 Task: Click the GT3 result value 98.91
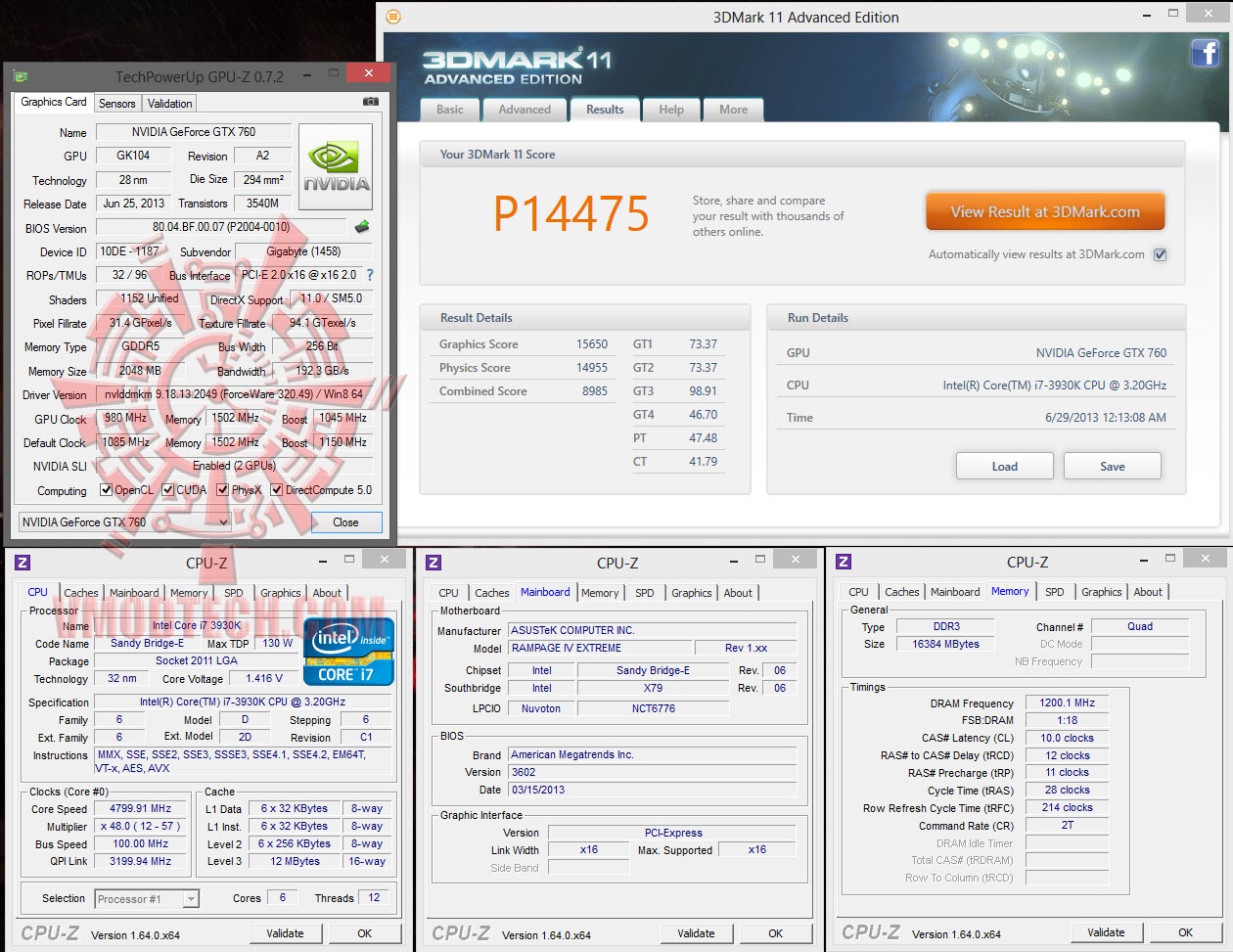coord(704,391)
